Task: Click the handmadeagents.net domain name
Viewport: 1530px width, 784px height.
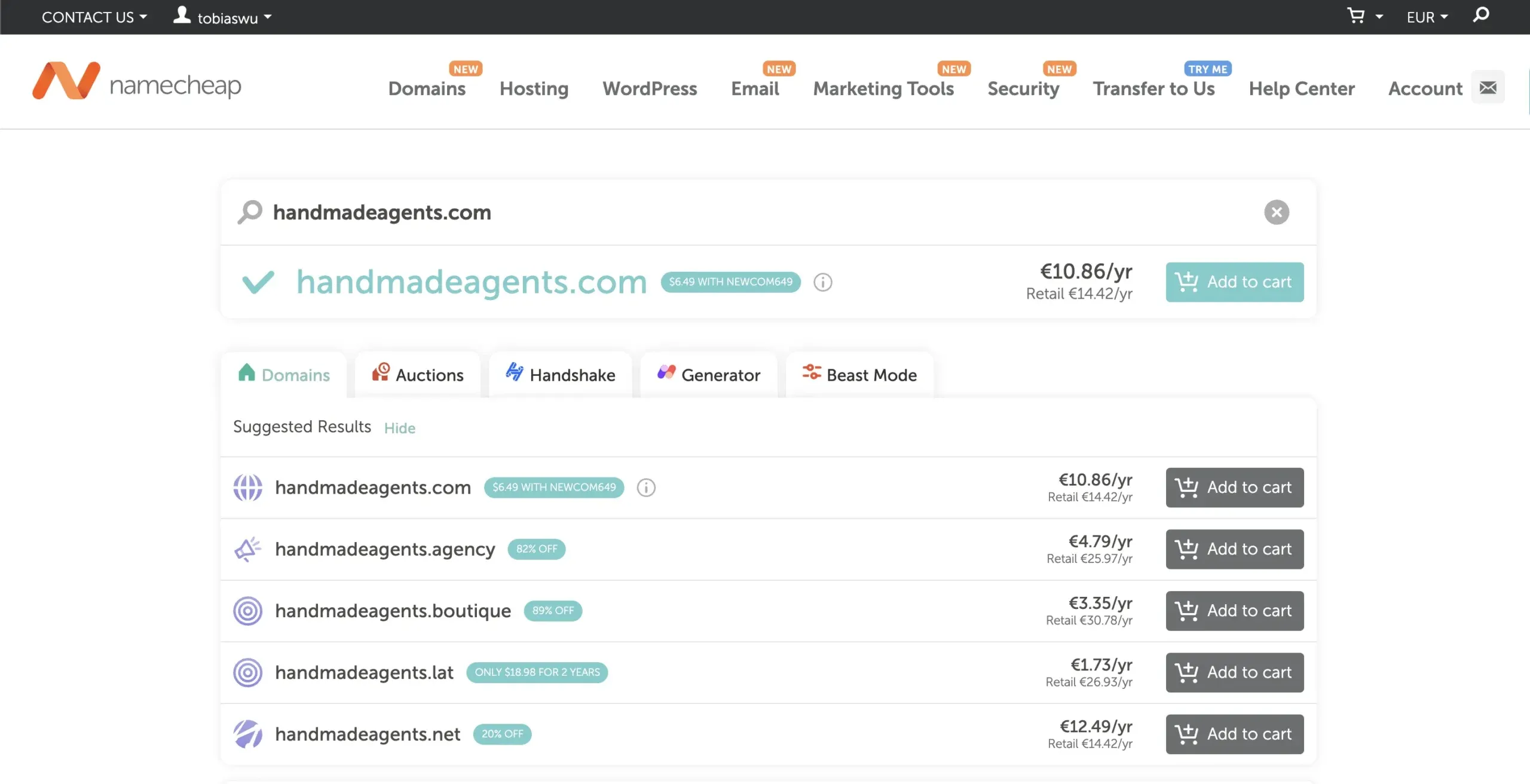Action: coord(368,734)
